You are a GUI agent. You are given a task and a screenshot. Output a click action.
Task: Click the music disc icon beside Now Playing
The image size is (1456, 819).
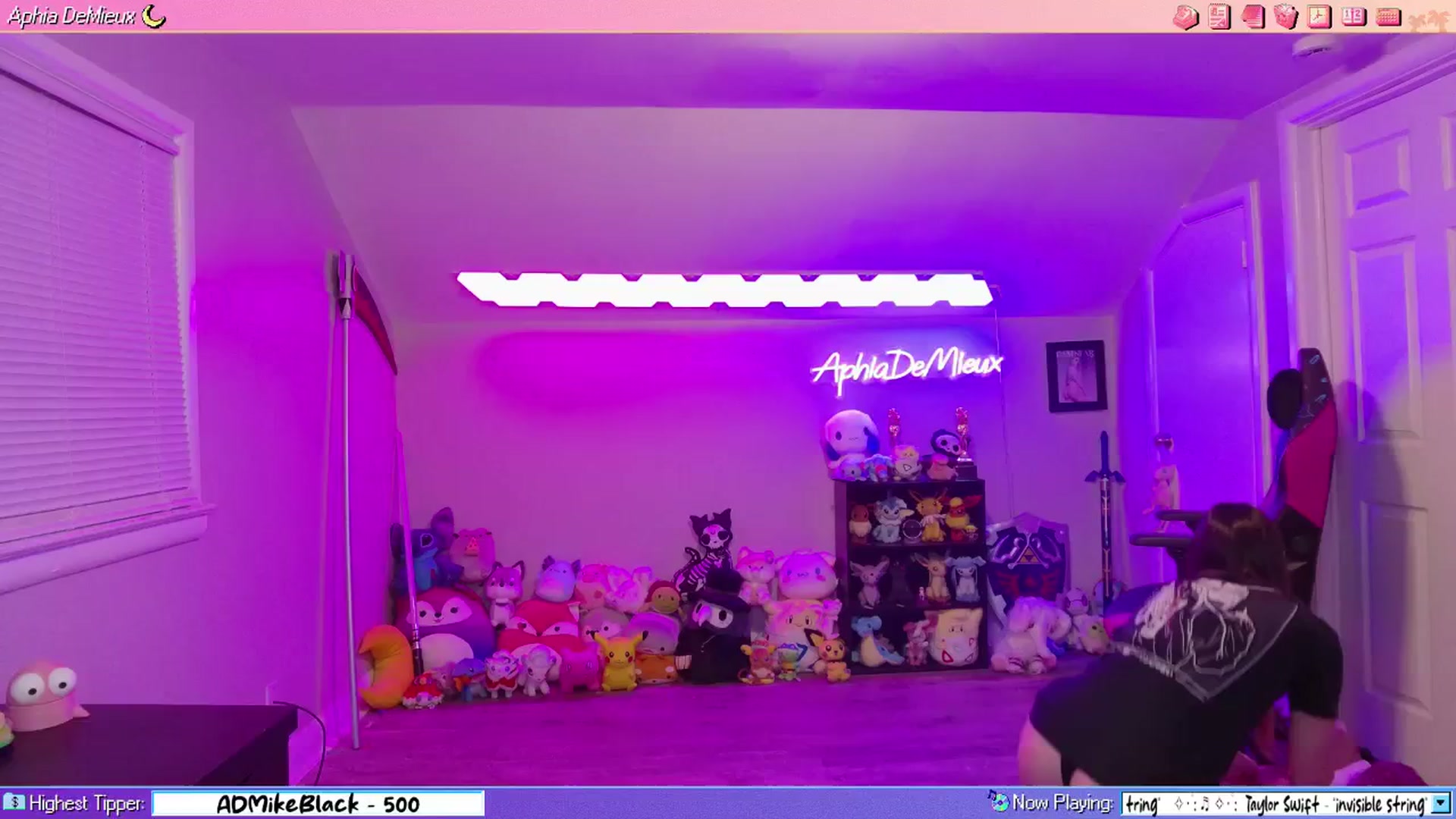click(998, 801)
